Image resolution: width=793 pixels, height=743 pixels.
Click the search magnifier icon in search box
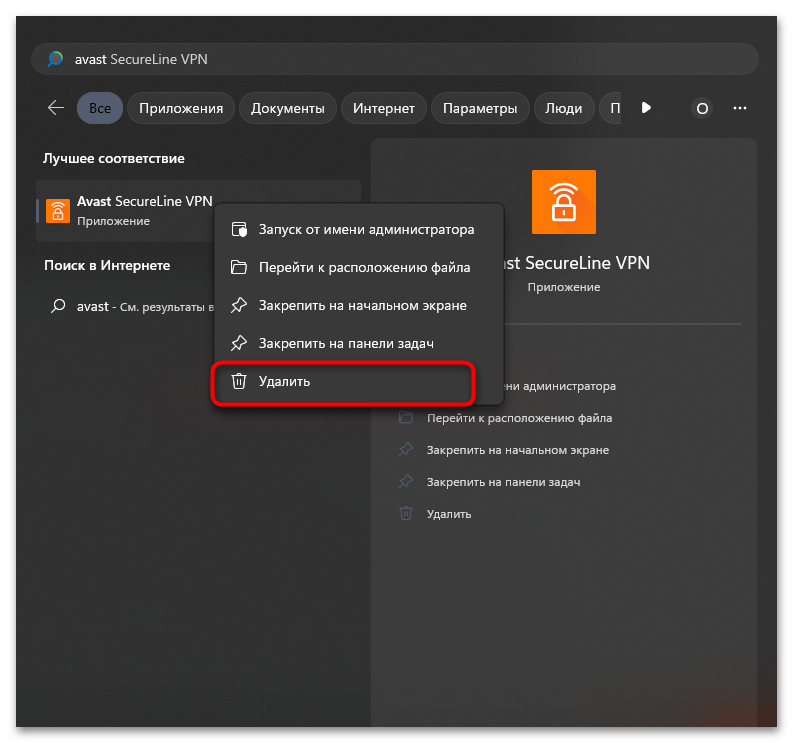[55, 59]
